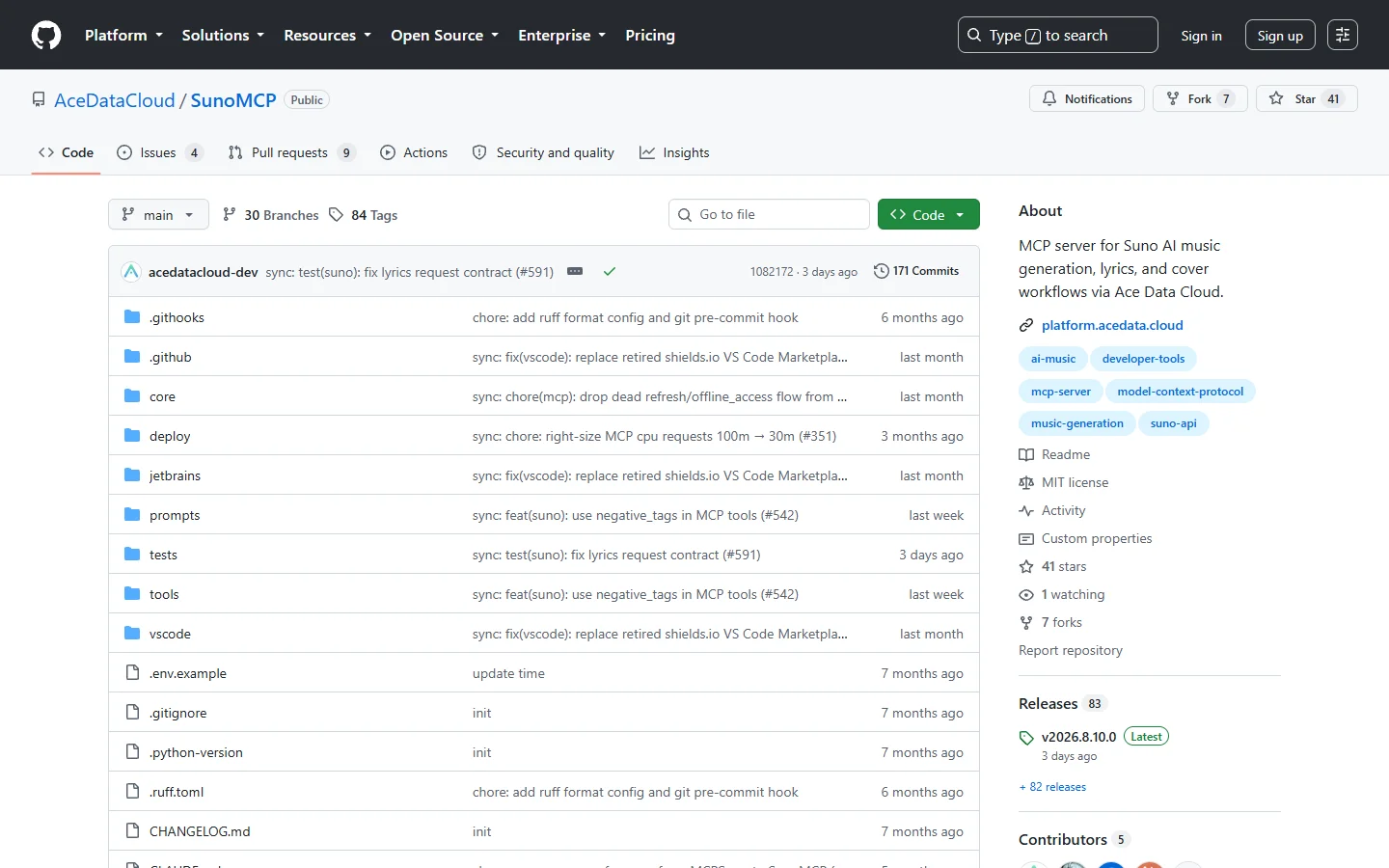Open the .python-version file

[x=196, y=752]
